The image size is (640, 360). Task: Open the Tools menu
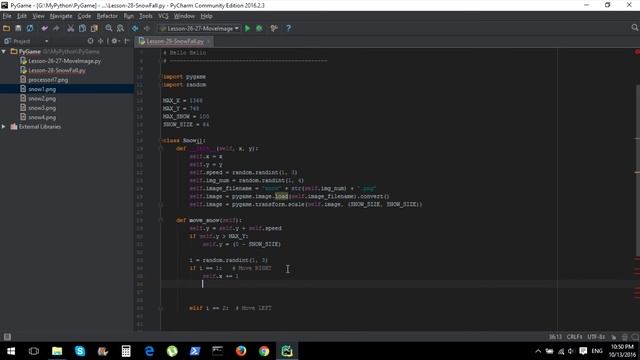(x=146, y=16)
